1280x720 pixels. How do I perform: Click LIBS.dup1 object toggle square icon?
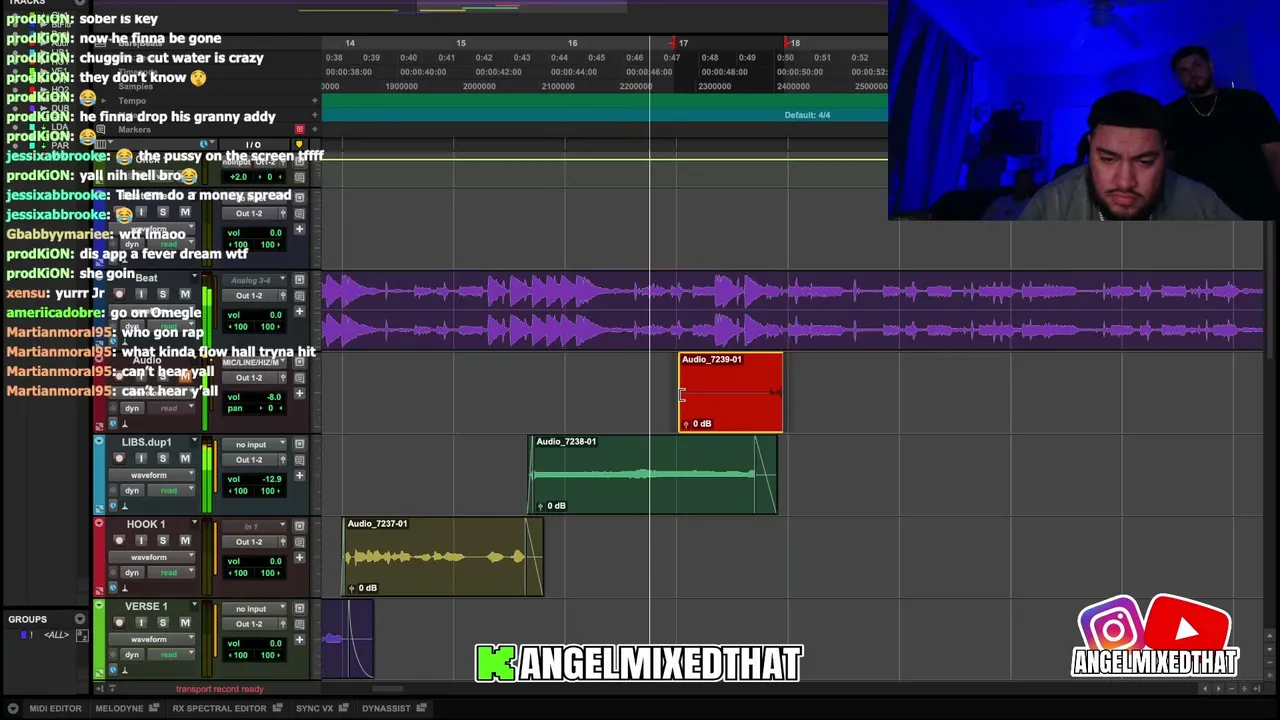pyautogui.click(x=299, y=444)
